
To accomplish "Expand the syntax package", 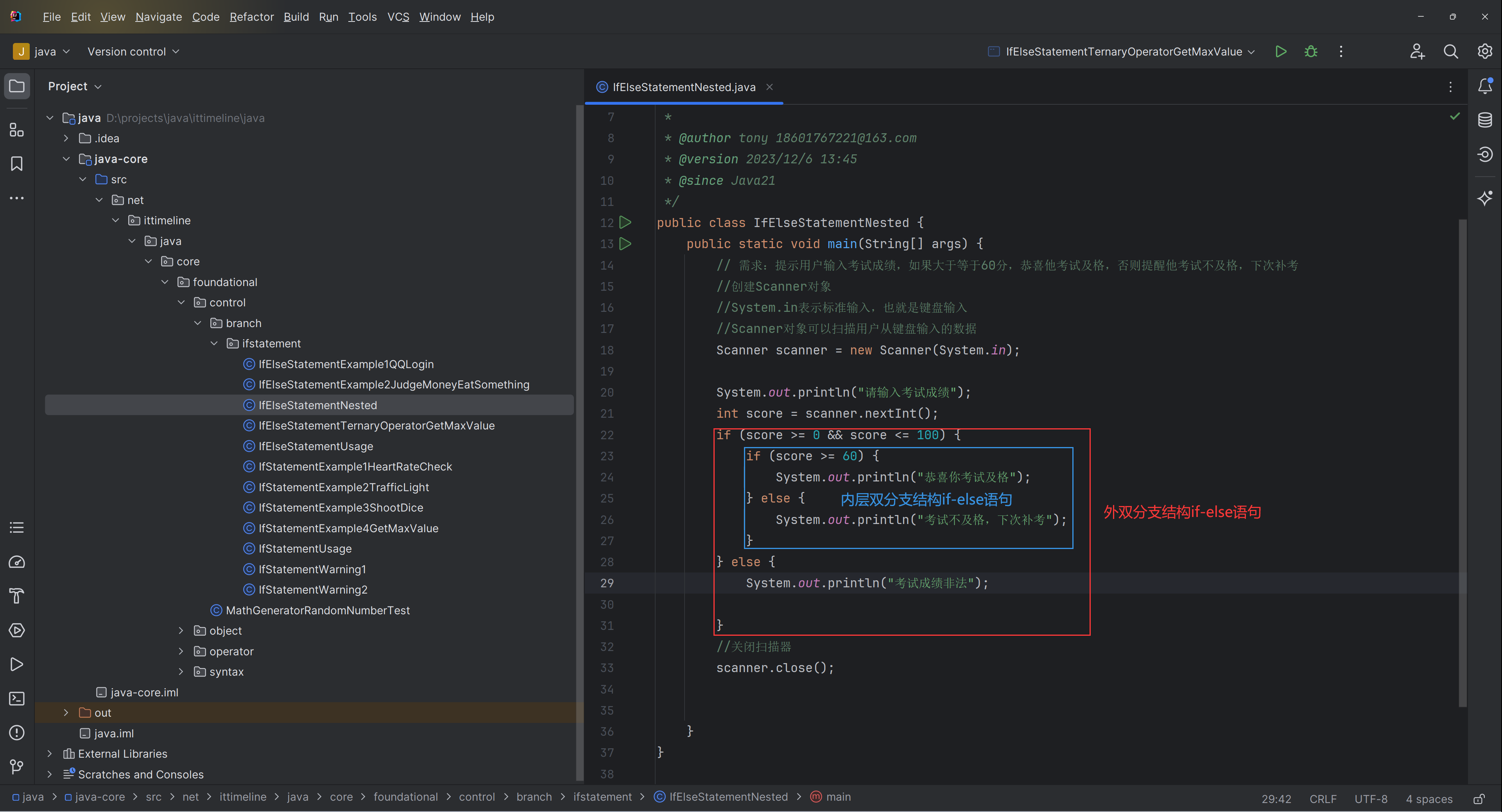I will [181, 671].
